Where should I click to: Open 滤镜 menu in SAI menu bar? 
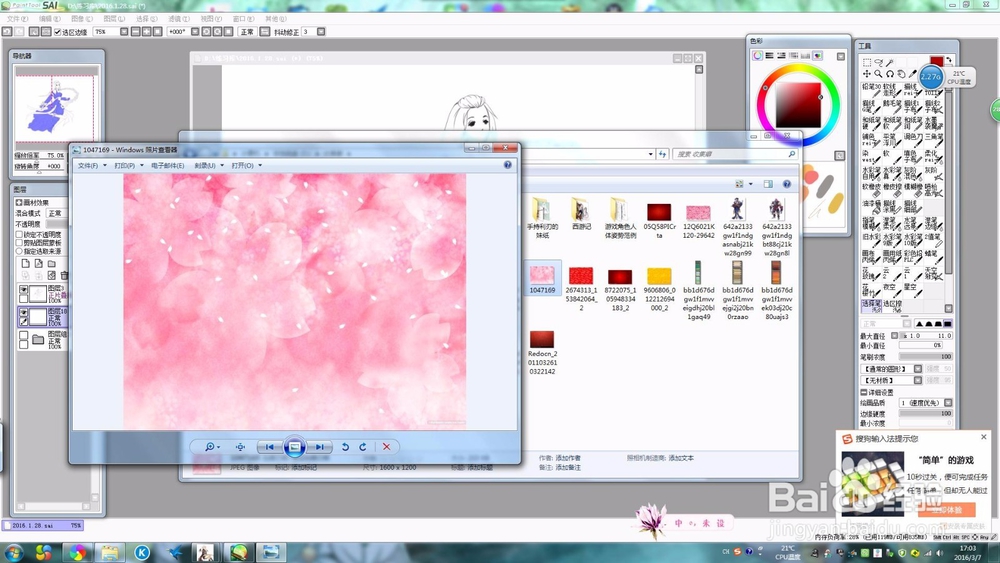179,19
